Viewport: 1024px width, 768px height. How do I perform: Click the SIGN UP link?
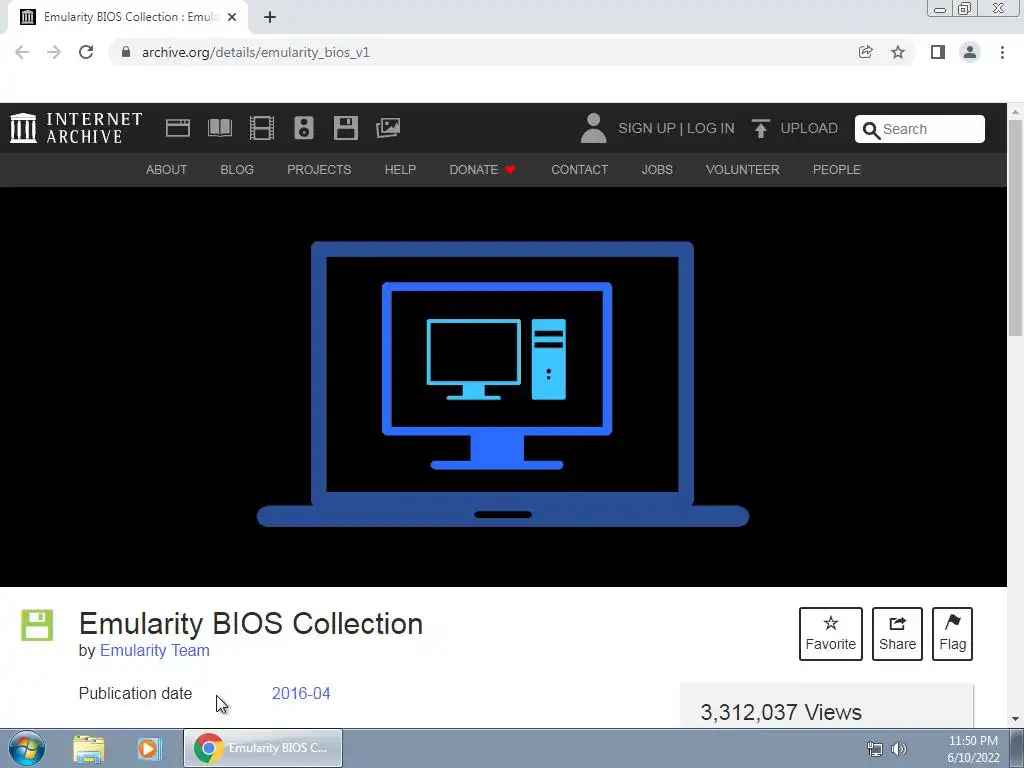[647, 128]
